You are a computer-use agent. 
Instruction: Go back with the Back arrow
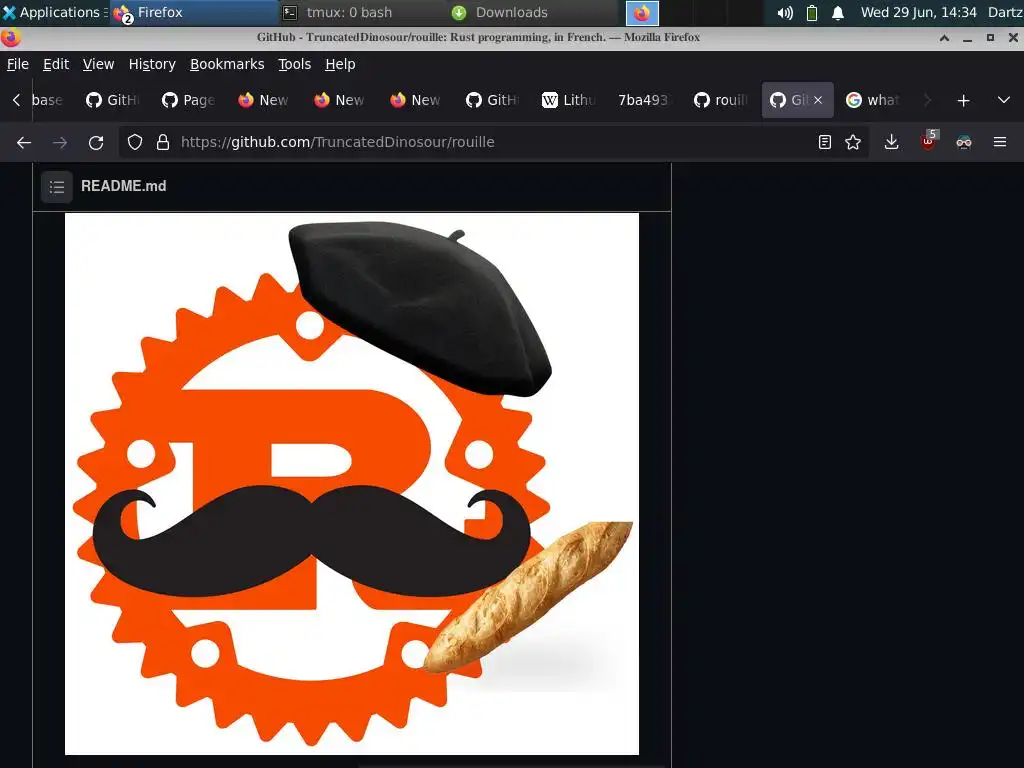point(24,142)
